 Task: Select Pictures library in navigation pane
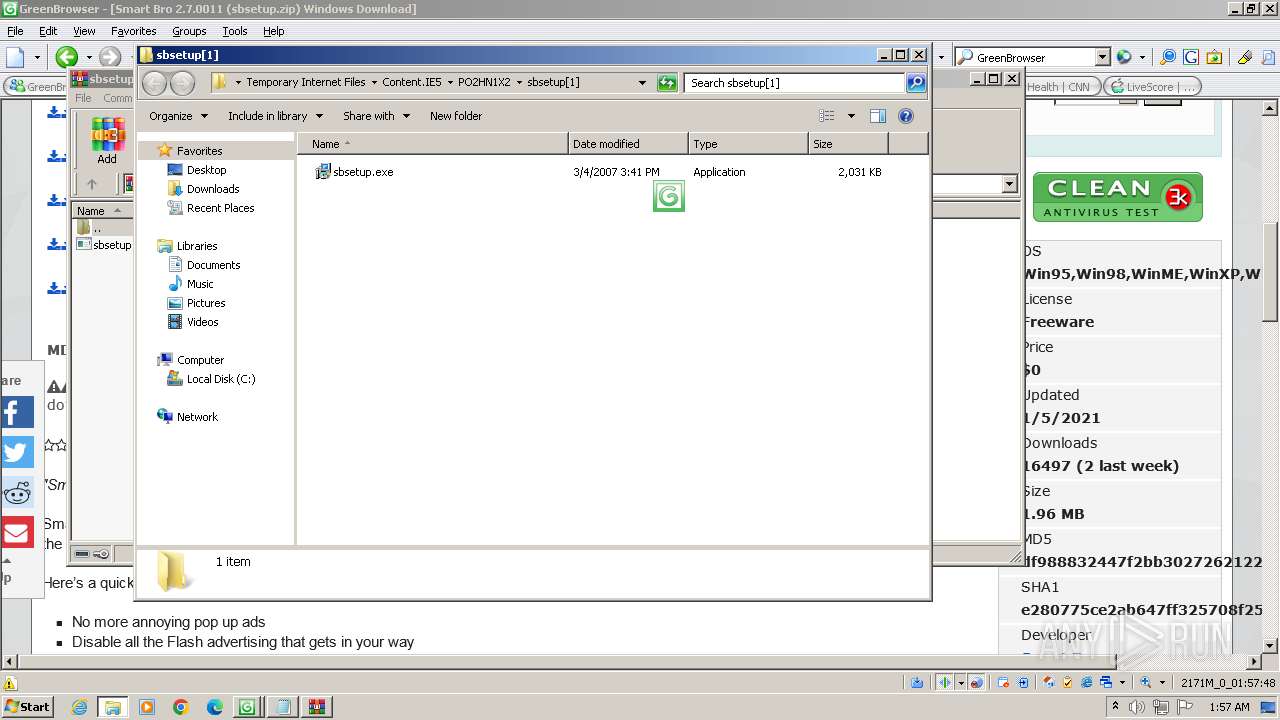point(196,303)
